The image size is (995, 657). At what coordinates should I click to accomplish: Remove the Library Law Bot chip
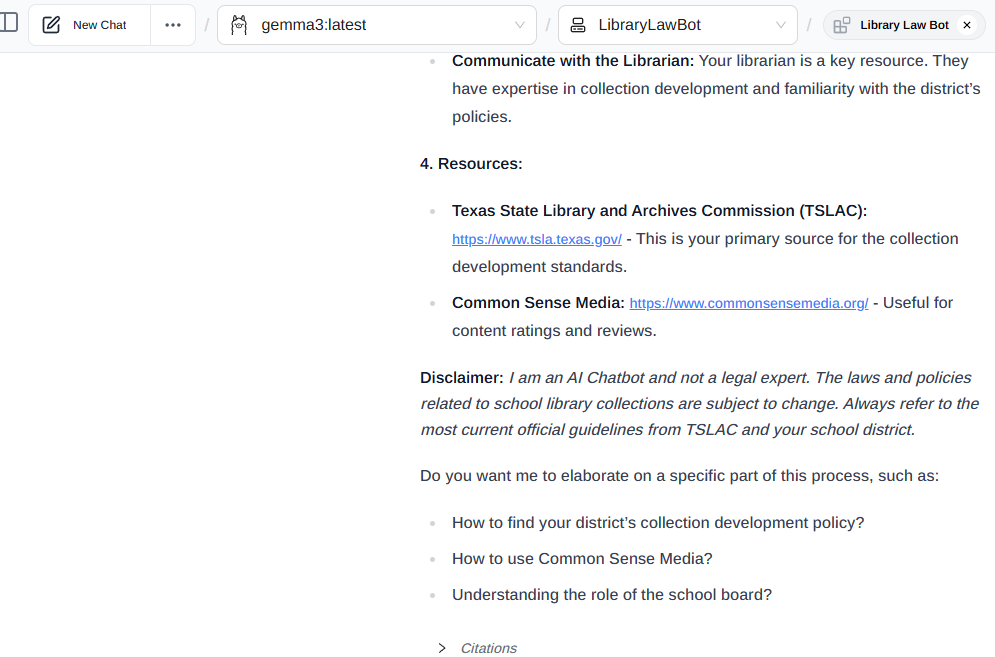pyautogui.click(x=966, y=25)
